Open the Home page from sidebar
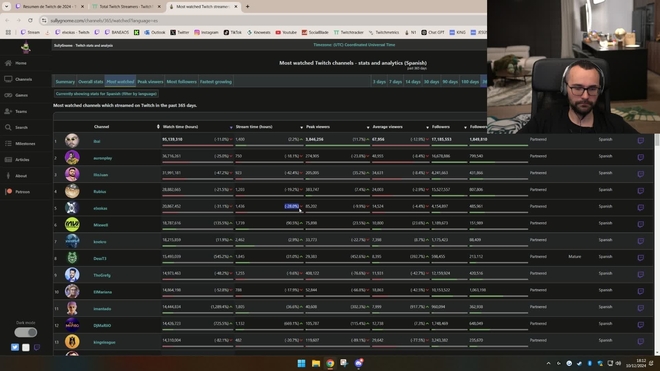Screen dimensions: 660x371 pyautogui.click(x=16, y=63)
